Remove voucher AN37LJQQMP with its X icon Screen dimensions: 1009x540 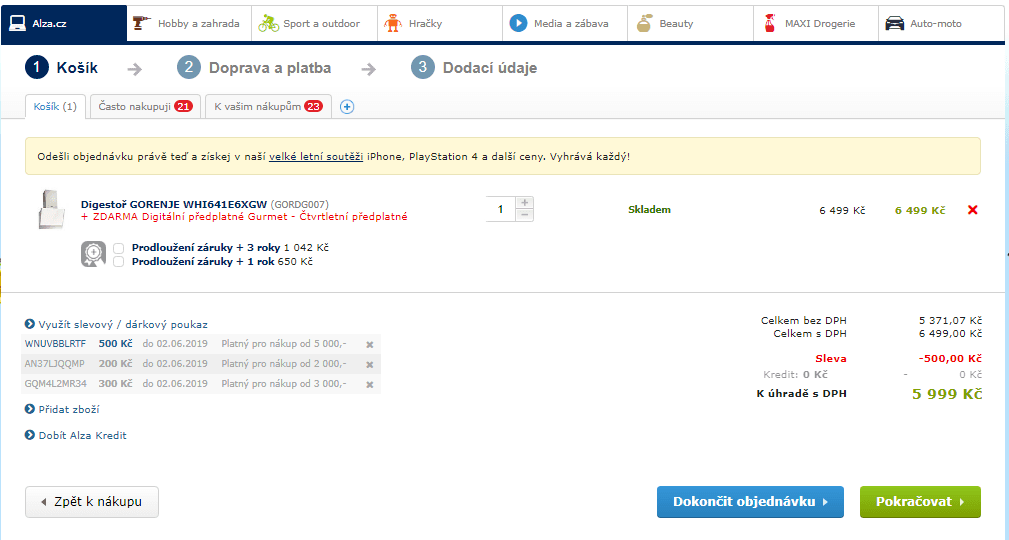click(x=369, y=364)
